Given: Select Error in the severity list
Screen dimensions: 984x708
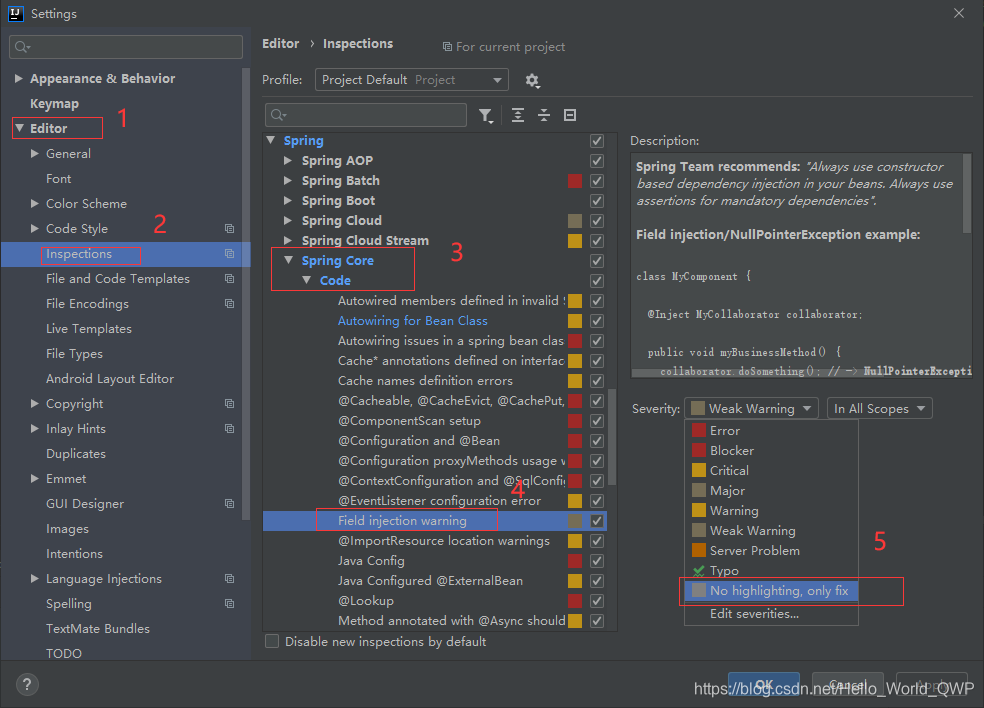Looking at the screenshot, I should coord(771,431).
